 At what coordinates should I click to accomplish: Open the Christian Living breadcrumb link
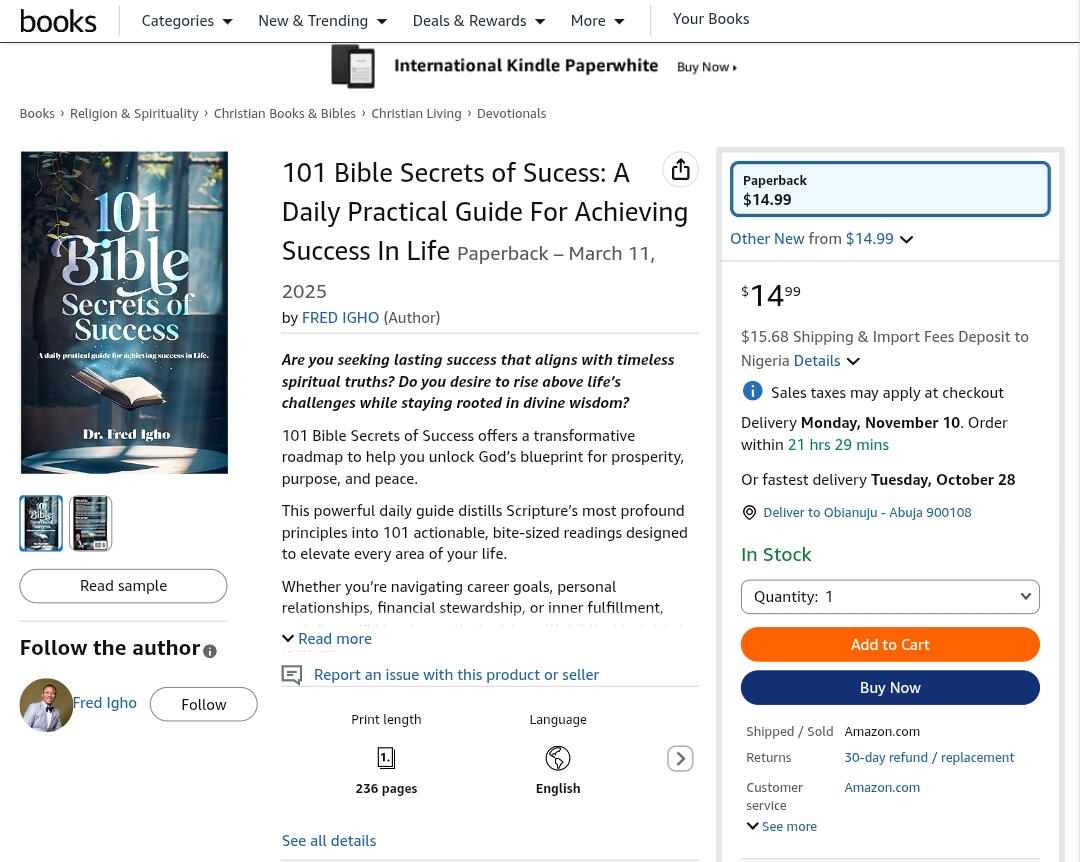click(x=416, y=114)
